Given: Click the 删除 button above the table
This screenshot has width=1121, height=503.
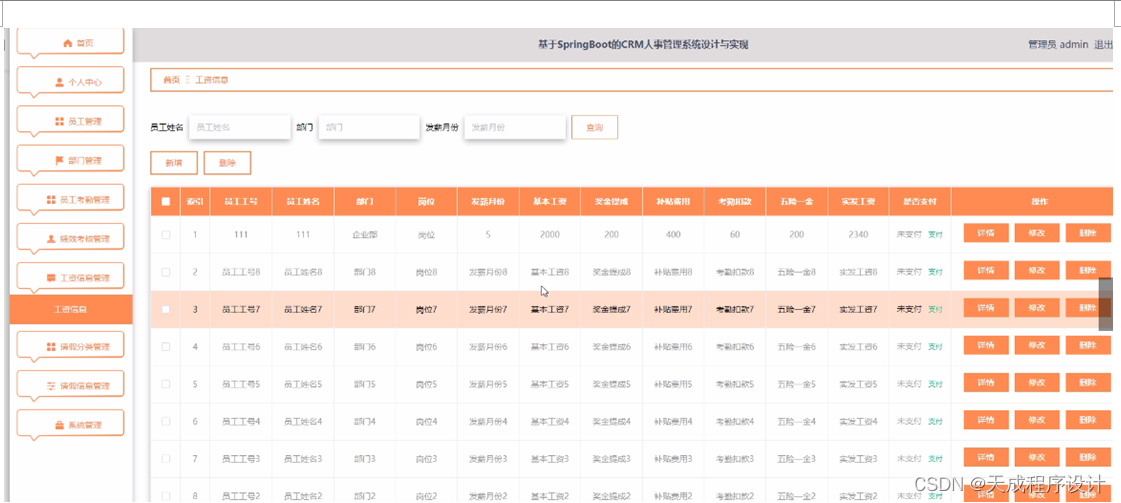Looking at the screenshot, I should pos(227,163).
